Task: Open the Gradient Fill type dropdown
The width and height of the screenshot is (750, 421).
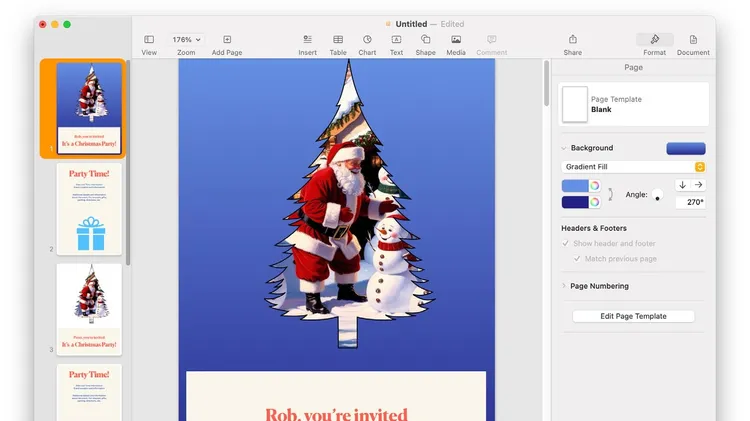Action: point(633,166)
